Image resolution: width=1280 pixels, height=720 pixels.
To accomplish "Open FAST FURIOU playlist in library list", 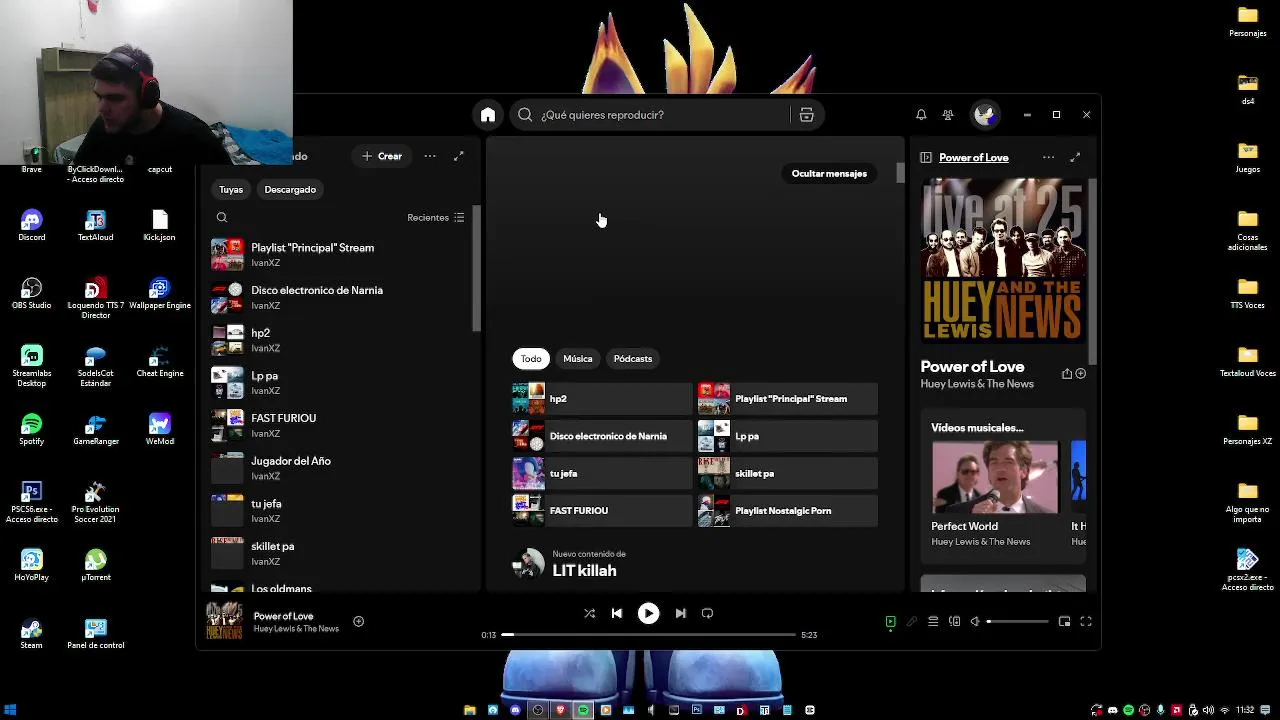I will [340, 425].
